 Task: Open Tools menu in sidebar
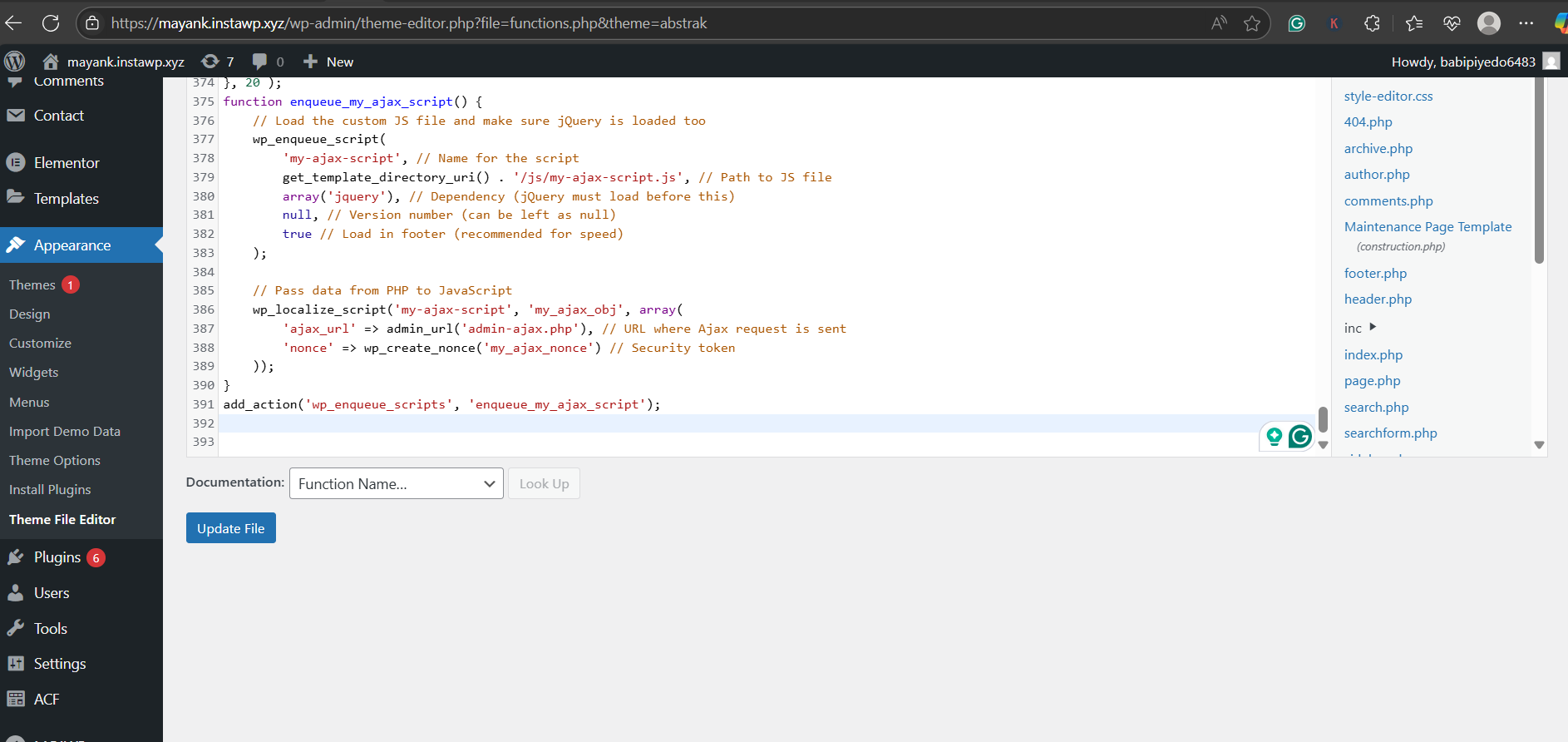pos(81,629)
